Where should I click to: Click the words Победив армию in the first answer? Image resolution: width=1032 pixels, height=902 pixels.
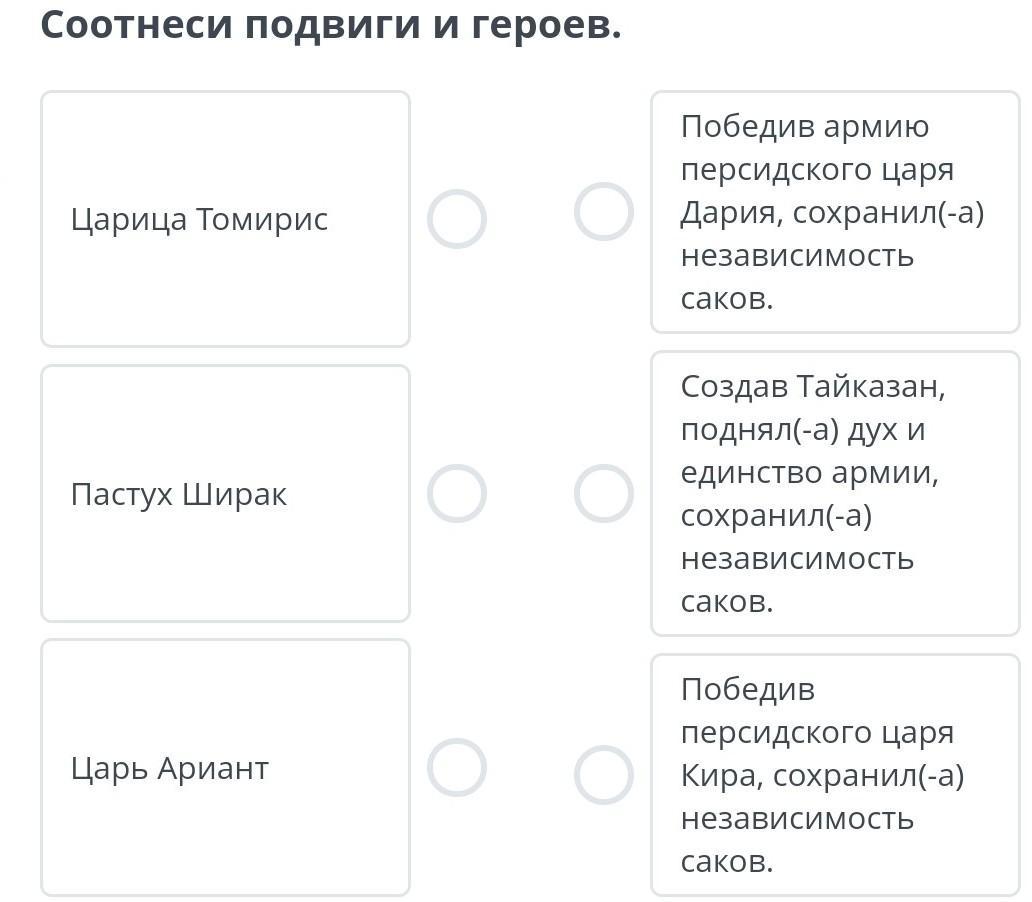point(804,127)
